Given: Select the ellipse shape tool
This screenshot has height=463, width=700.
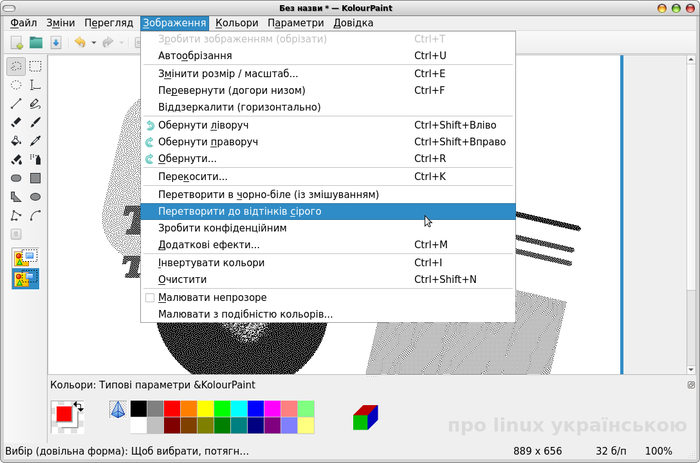Looking at the screenshot, I should click(35, 197).
